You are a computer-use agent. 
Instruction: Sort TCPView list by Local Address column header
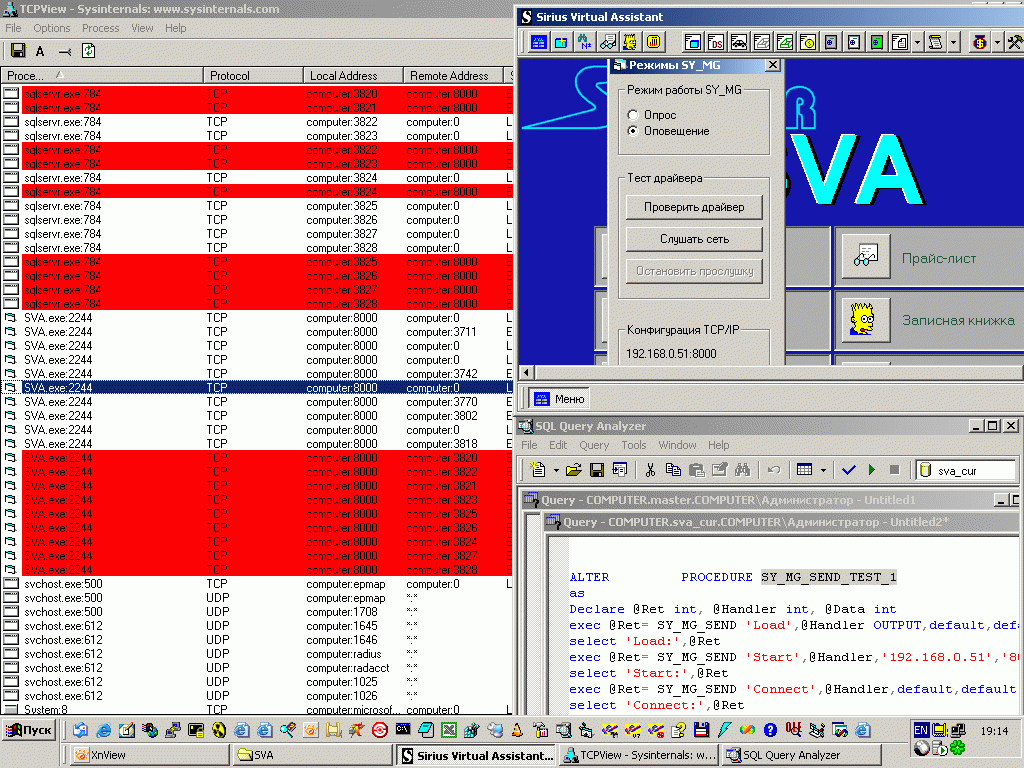(353, 76)
